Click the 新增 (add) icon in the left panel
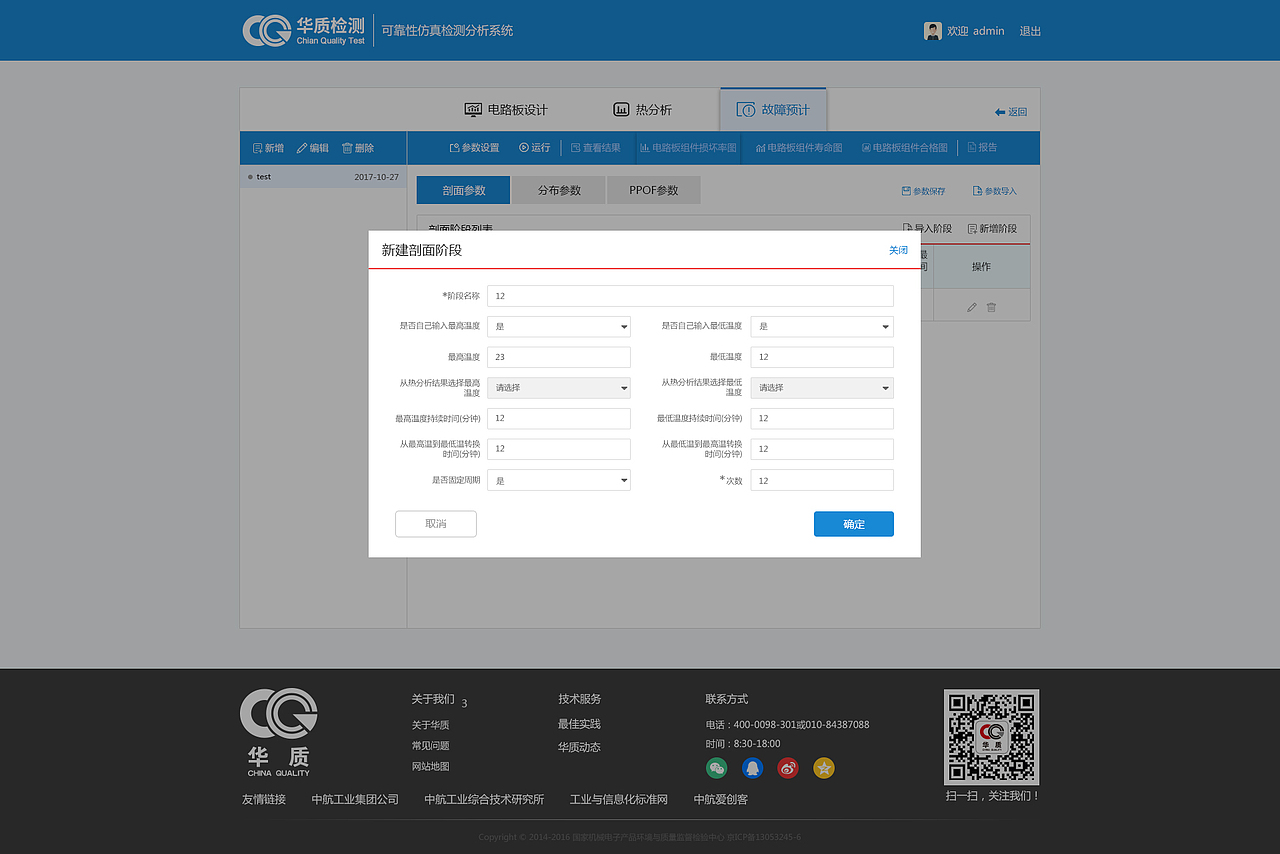The image size is (1280, 854). pyautogui.click(x=257, y=148)
